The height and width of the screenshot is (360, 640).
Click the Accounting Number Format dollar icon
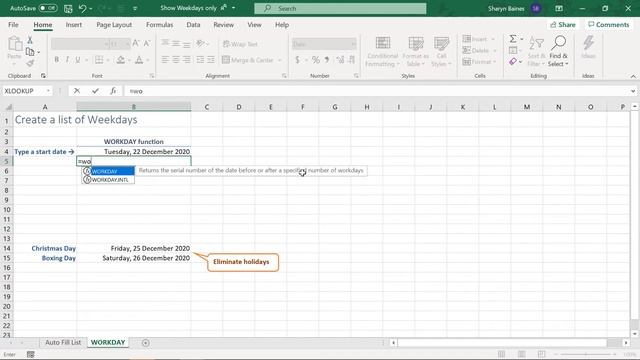(297, 60)
